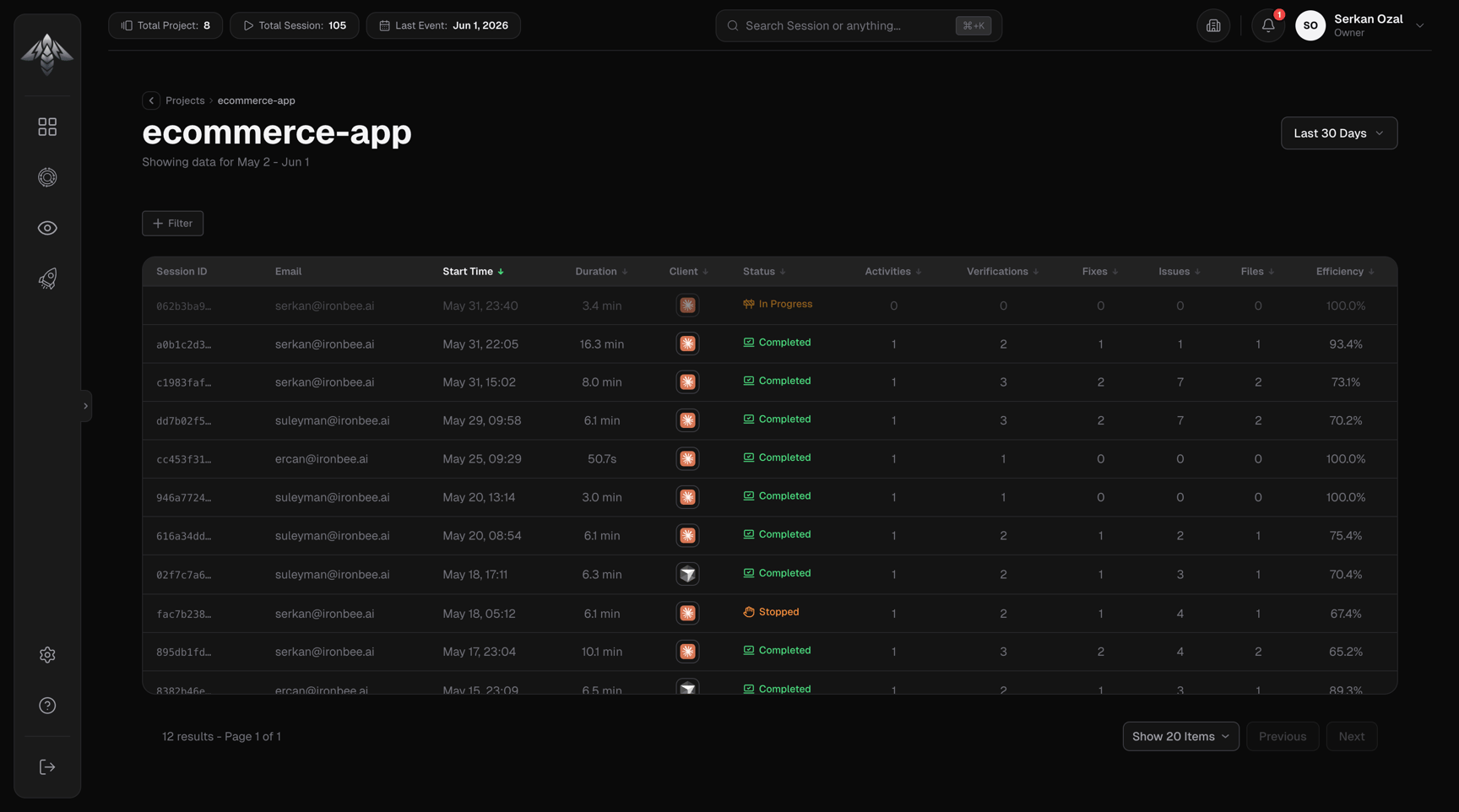Click the 12 results - Page 1 of 1 text
Screen dimensions: 1459x812
[x=221, y=737]
